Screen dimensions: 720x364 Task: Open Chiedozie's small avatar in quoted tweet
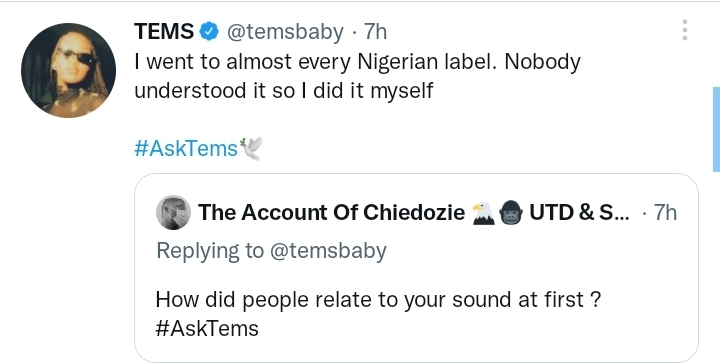[x=174, y=213]
